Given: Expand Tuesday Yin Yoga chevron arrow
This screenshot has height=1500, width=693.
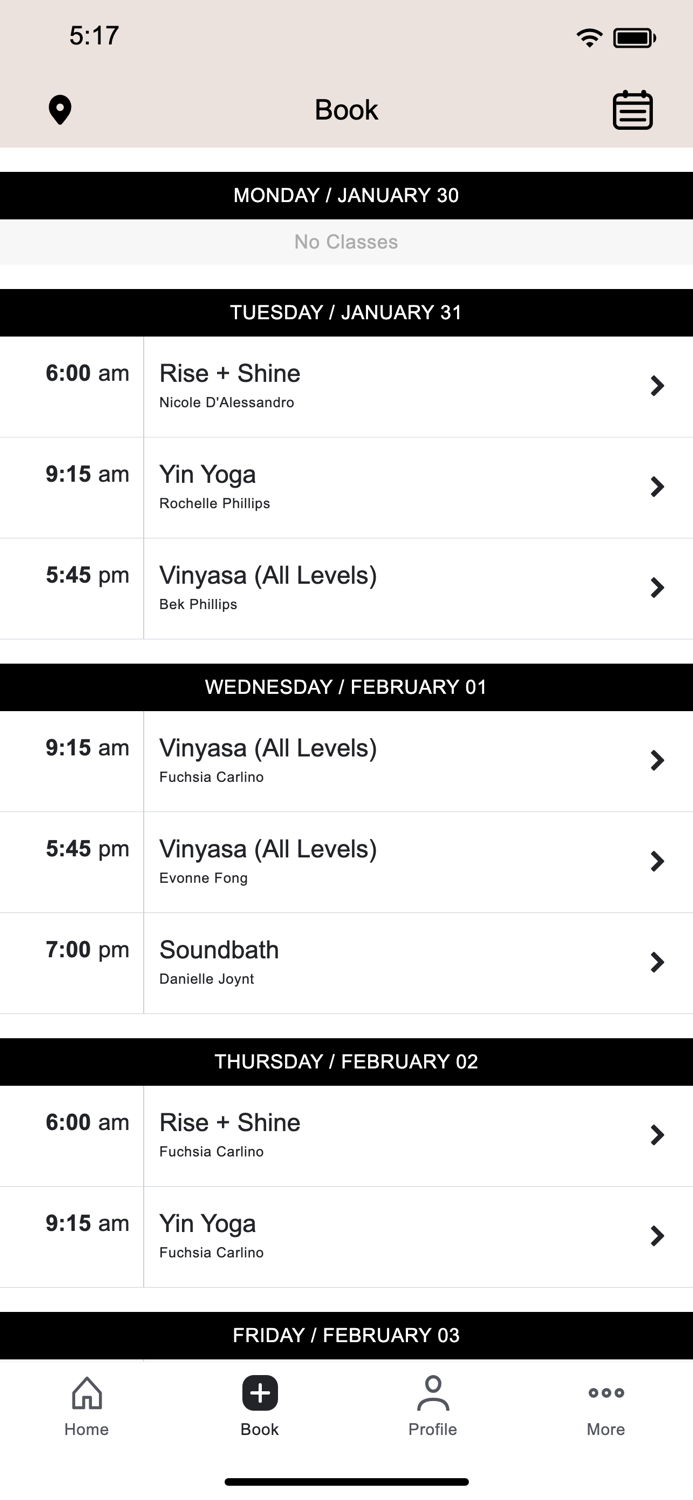Looking at the screenshot, I should pyautogui.click(x=657, y=487).
